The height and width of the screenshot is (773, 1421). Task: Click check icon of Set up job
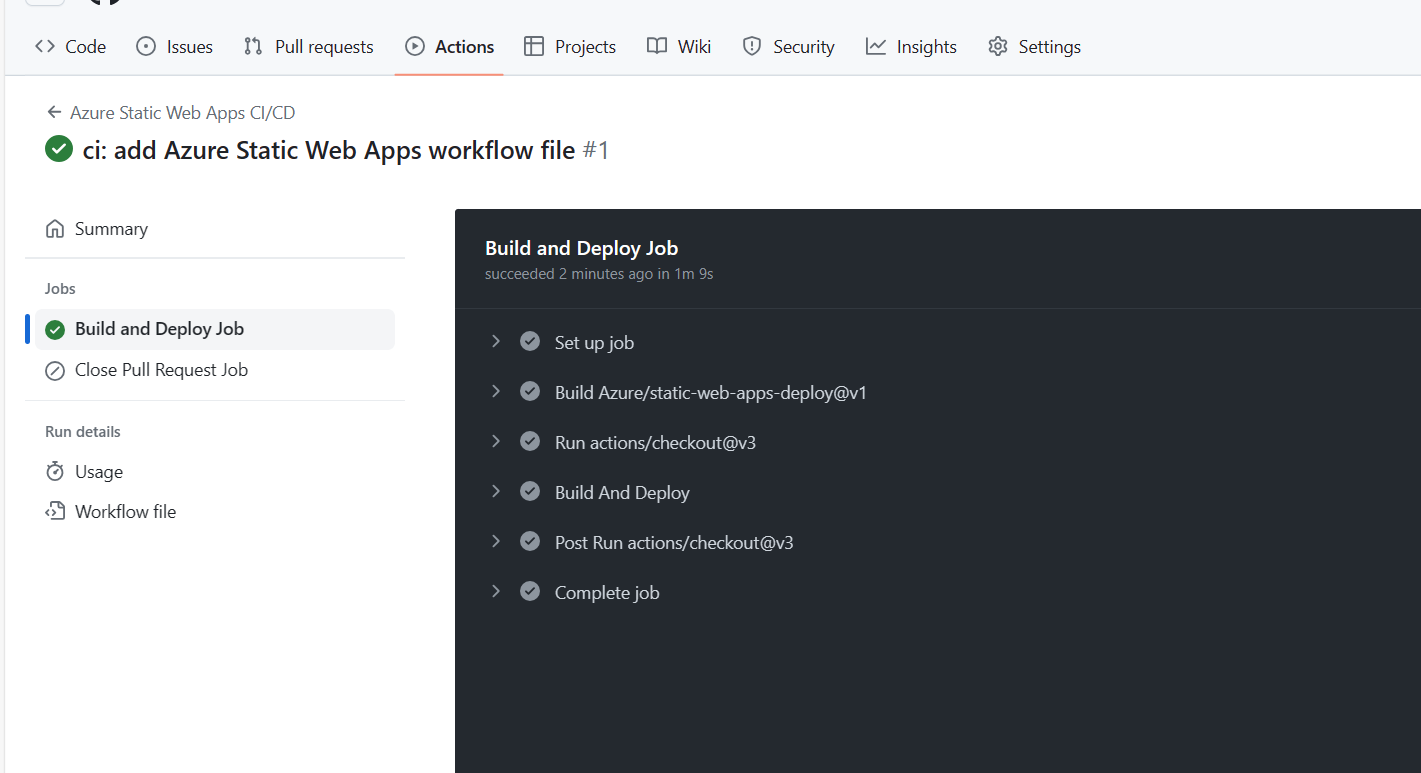point(530,341)
